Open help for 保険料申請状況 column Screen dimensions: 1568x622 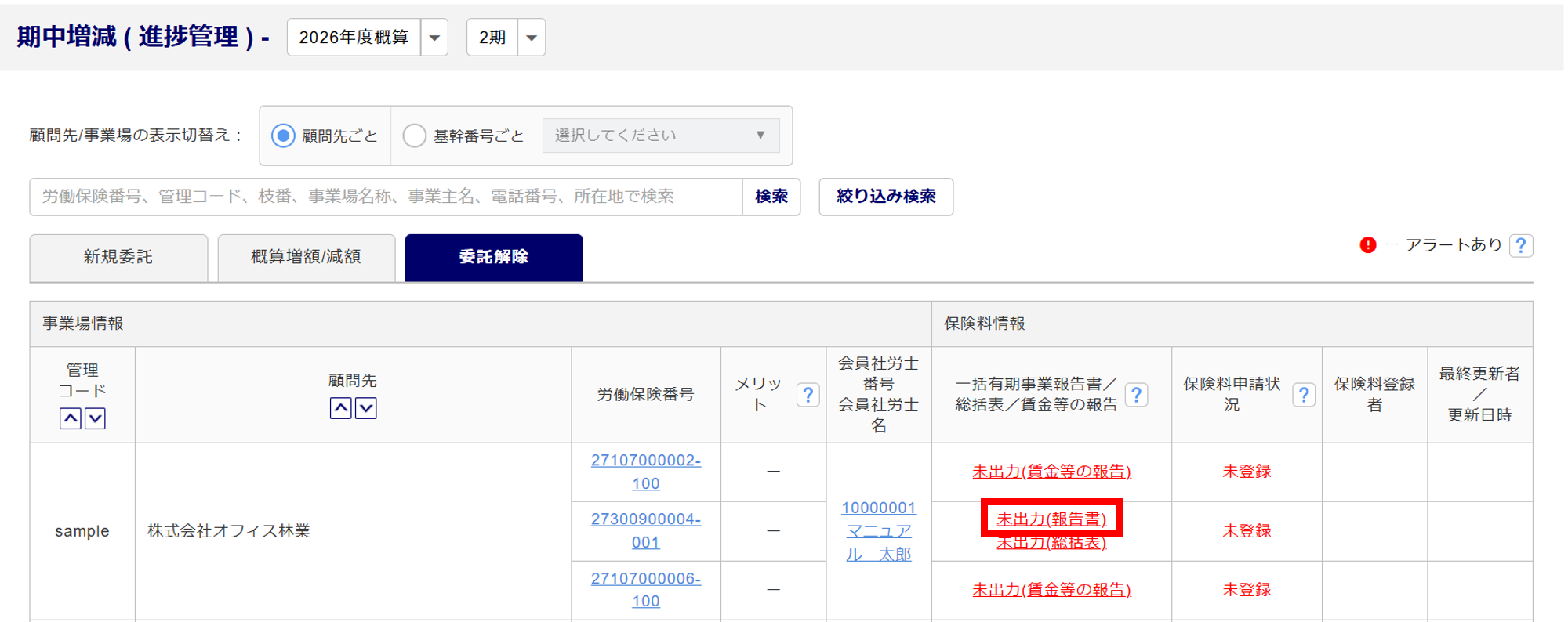[x=1304, y=395]
